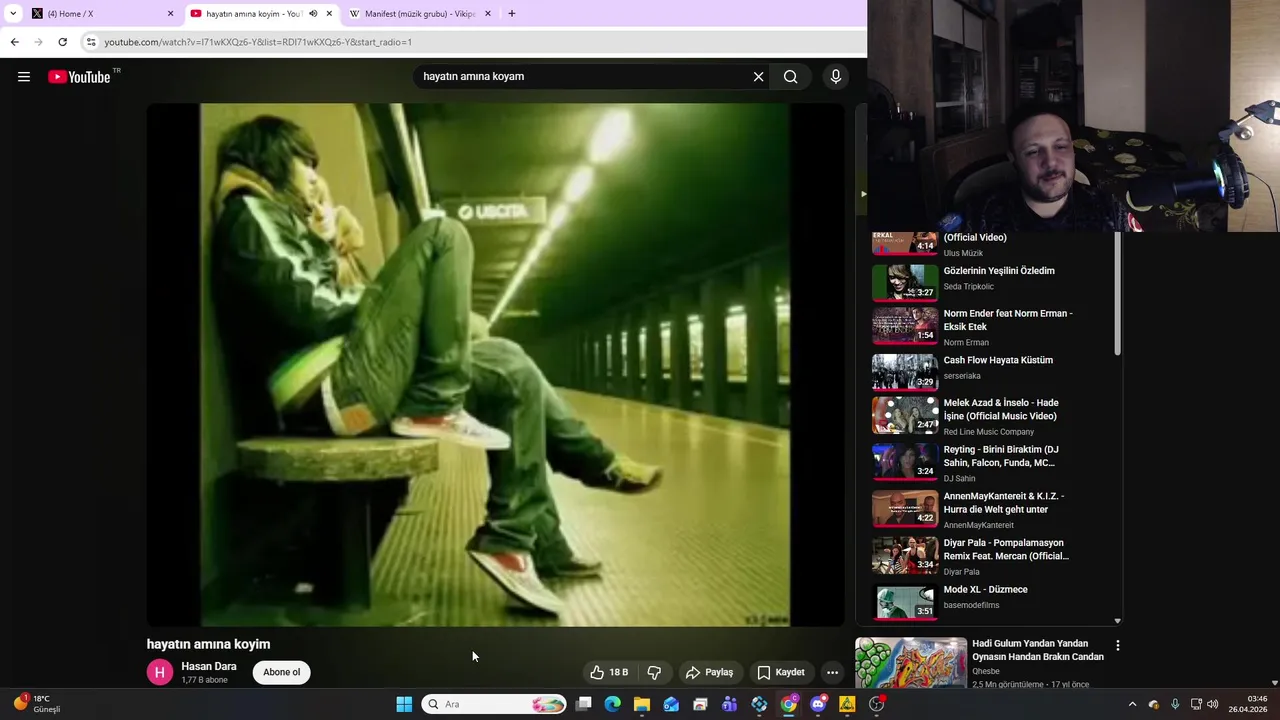The height and width of the screenshot is (720, 1280).
Task: Reload the page in Chrome
Action: click(62, 42)
